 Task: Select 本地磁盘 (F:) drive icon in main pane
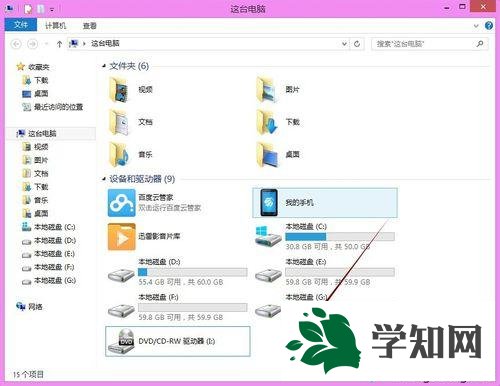pyautogui.click(x=121, y=310)
